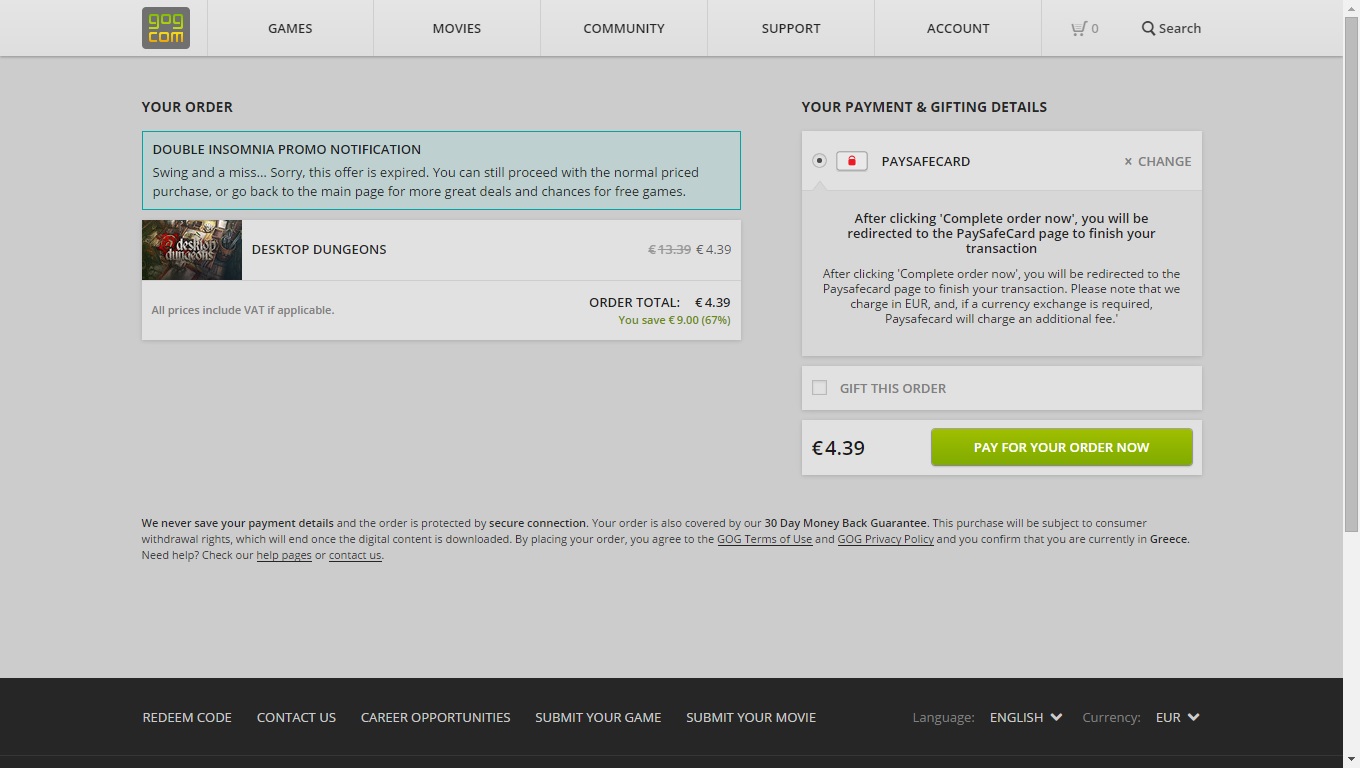Open Submit Your Game footer link
The width and height of the screenshot is (1360, 768).
(598, 717)
